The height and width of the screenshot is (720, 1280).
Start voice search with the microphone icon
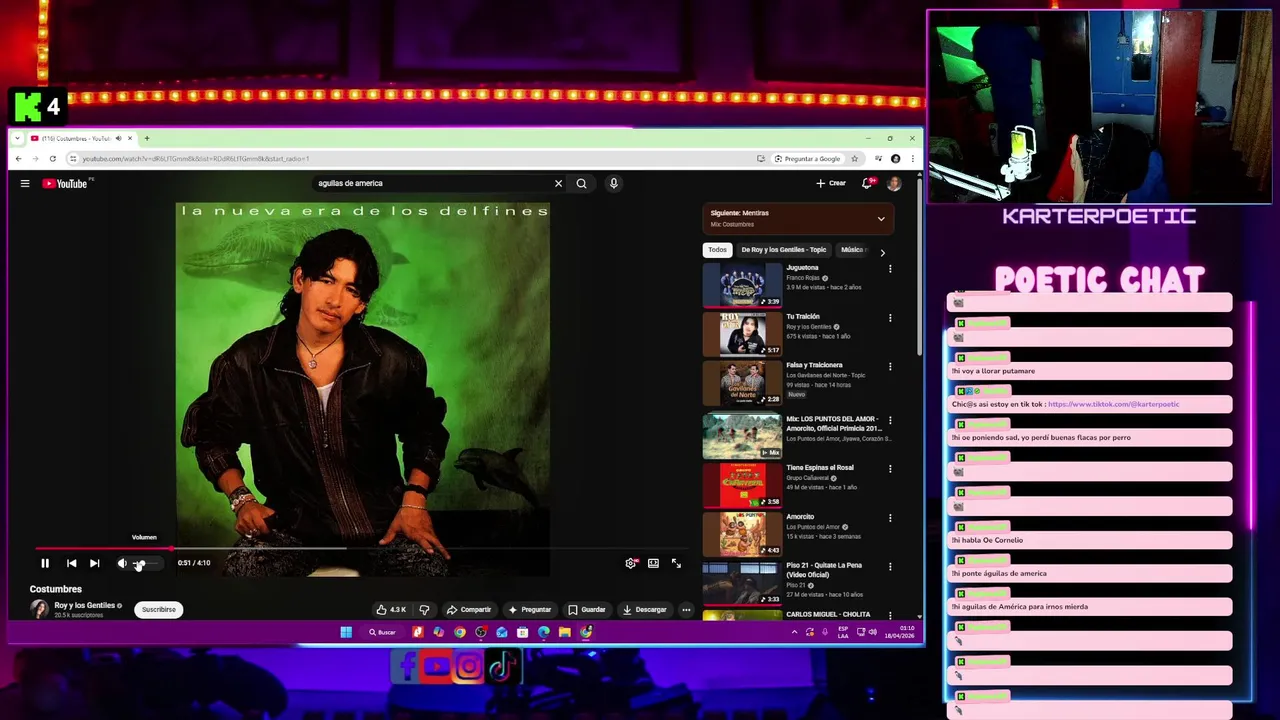click(613, 183)
